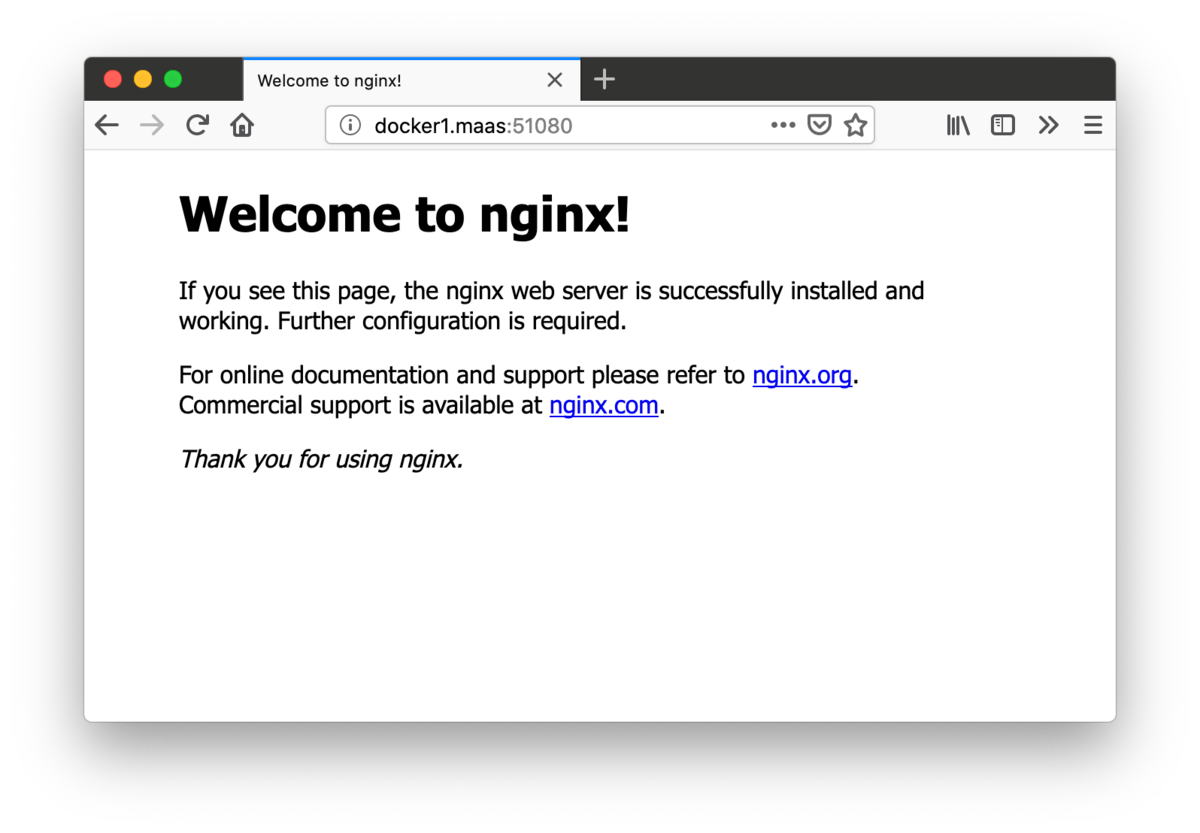Close the Welcome to nginx! tab
This screenshot has height=833, width=1200.
[x=555, y=80]
